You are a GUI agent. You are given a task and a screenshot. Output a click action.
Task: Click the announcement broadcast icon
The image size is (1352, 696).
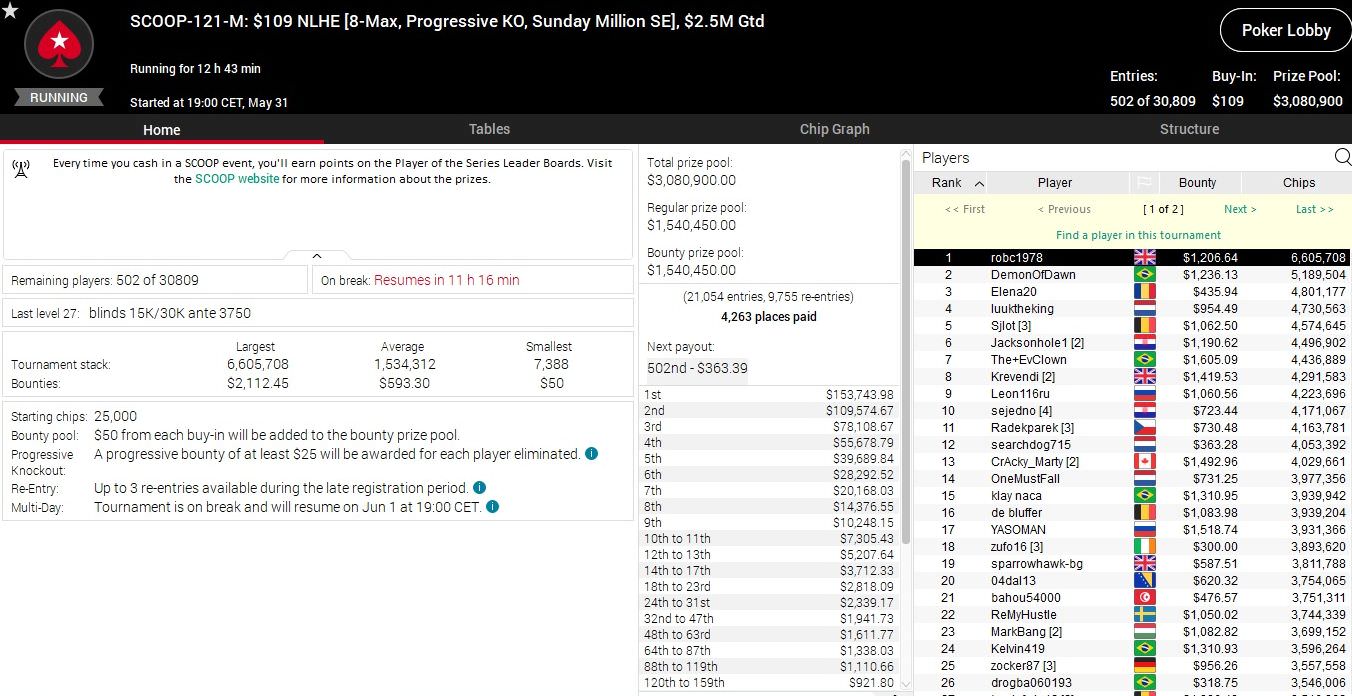(x=21, y=168)
